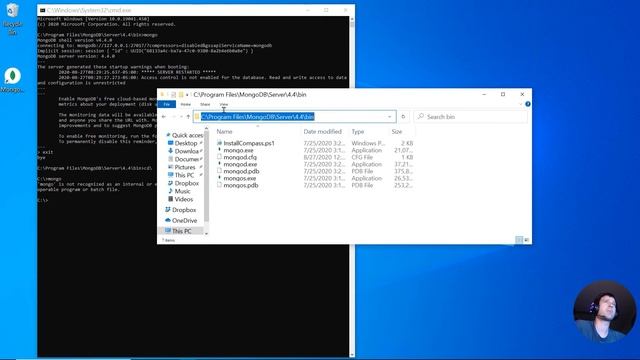The width and height of the screenshot is (640, 360).
Task: Select the mongos.exe file name
Action: pyautogui.click(x=240, y=178)
